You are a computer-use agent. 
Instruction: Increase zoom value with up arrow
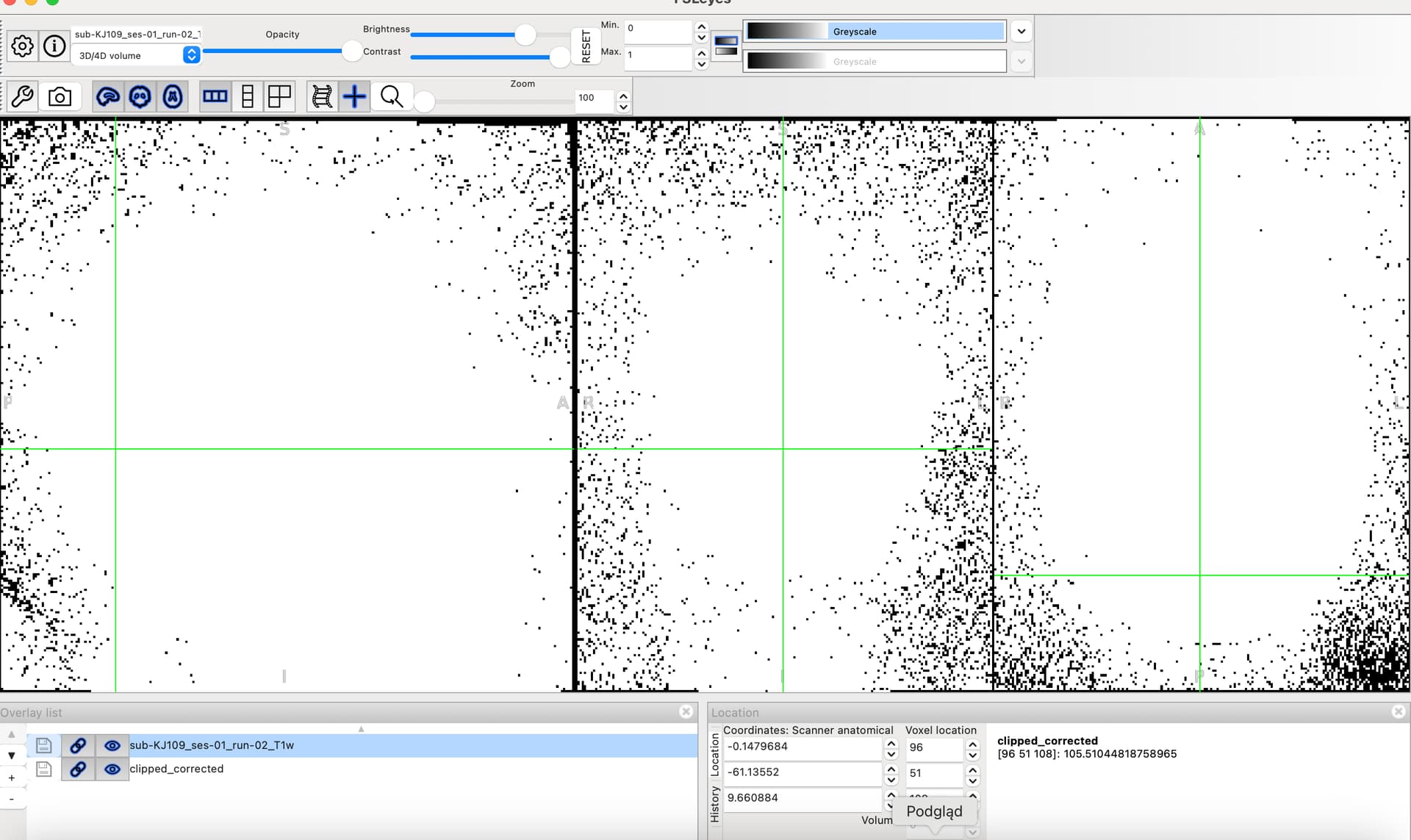623,96
